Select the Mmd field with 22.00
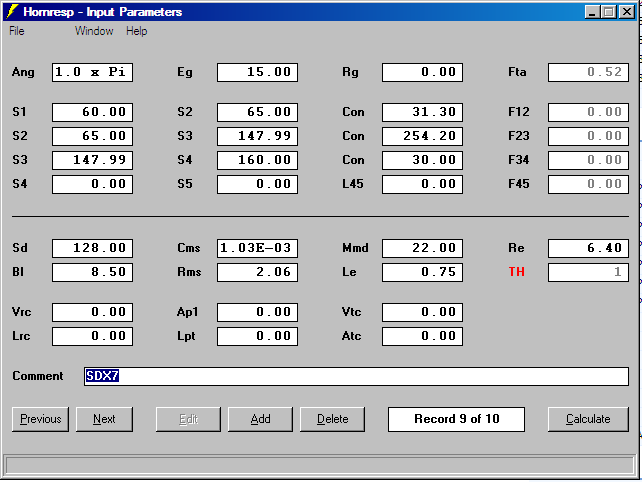The image size is (642, 482). 423,248
